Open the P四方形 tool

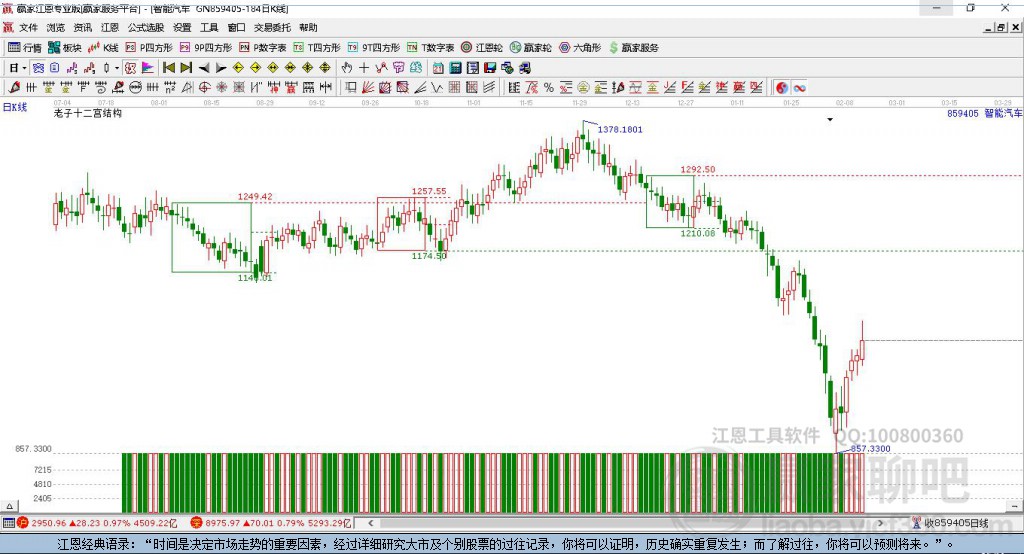[149, 48]
